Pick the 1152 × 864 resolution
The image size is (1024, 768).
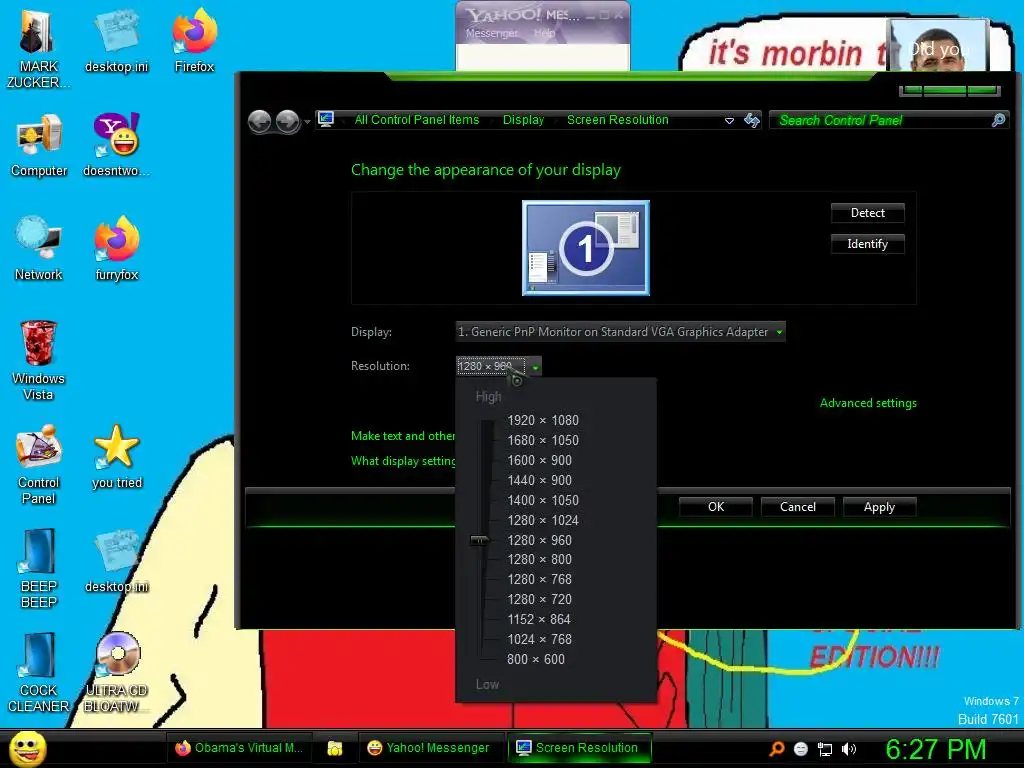539,619
